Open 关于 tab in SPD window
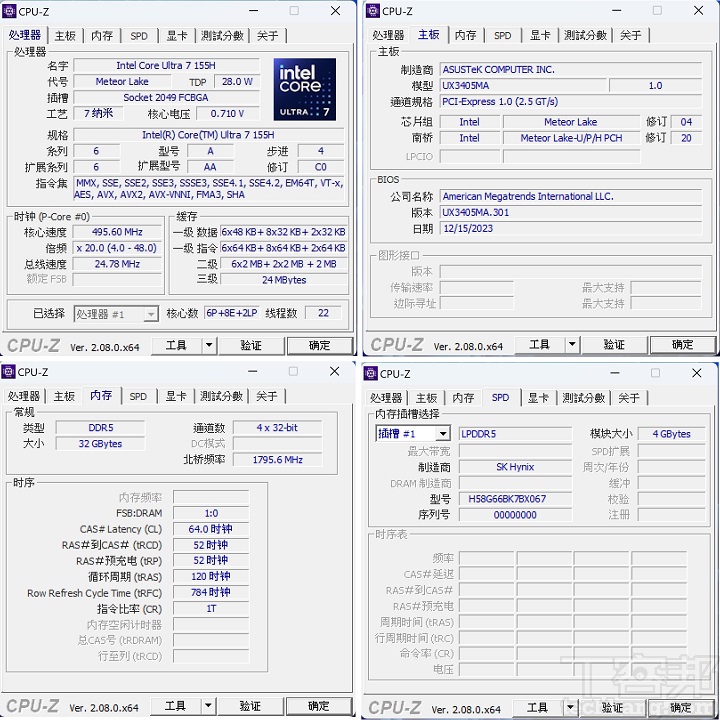720x720 pixels. 629,398
